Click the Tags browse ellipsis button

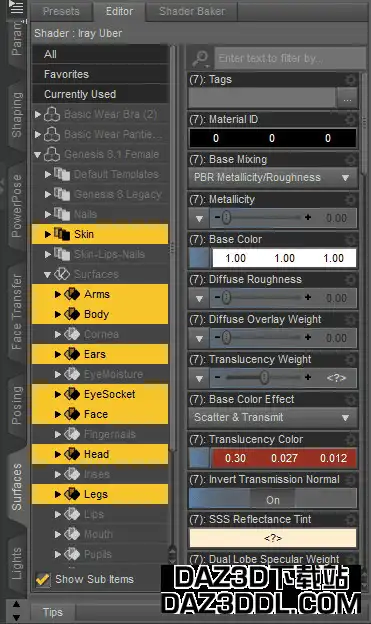(x=347, y=99)
